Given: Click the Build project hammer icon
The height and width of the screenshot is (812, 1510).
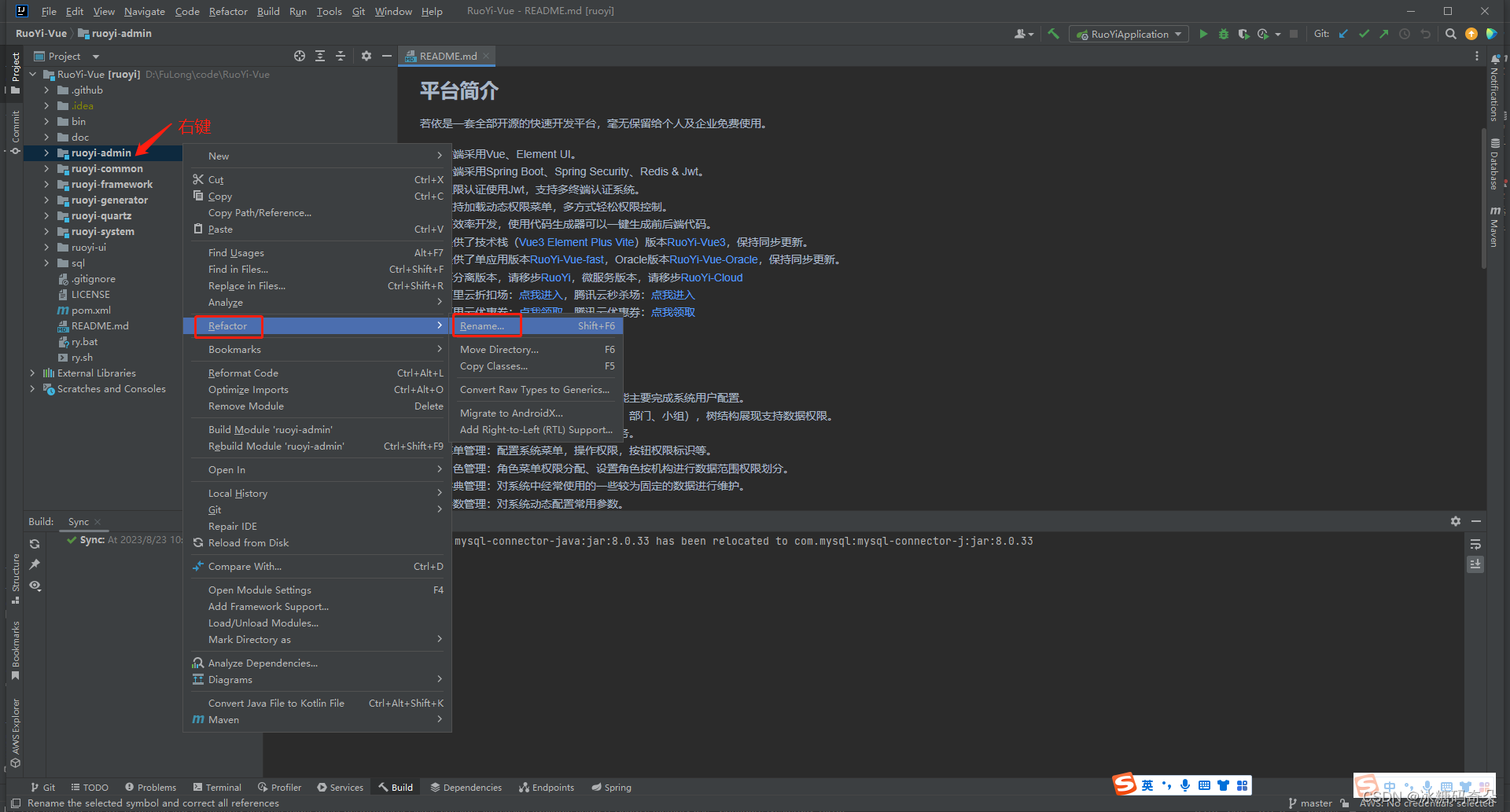Looking at the screenshot, I should click(1054, 34).
